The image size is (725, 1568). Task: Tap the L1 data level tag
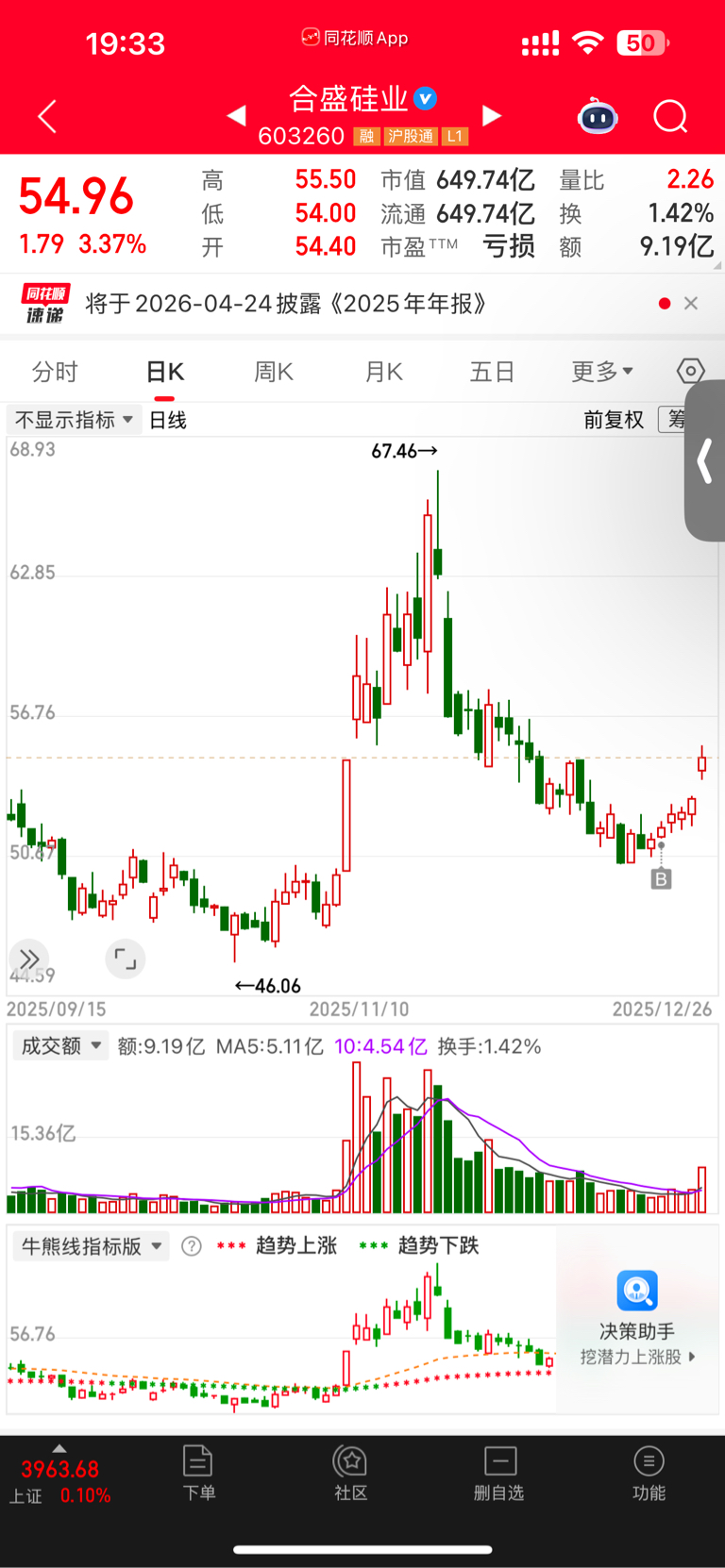455,137
